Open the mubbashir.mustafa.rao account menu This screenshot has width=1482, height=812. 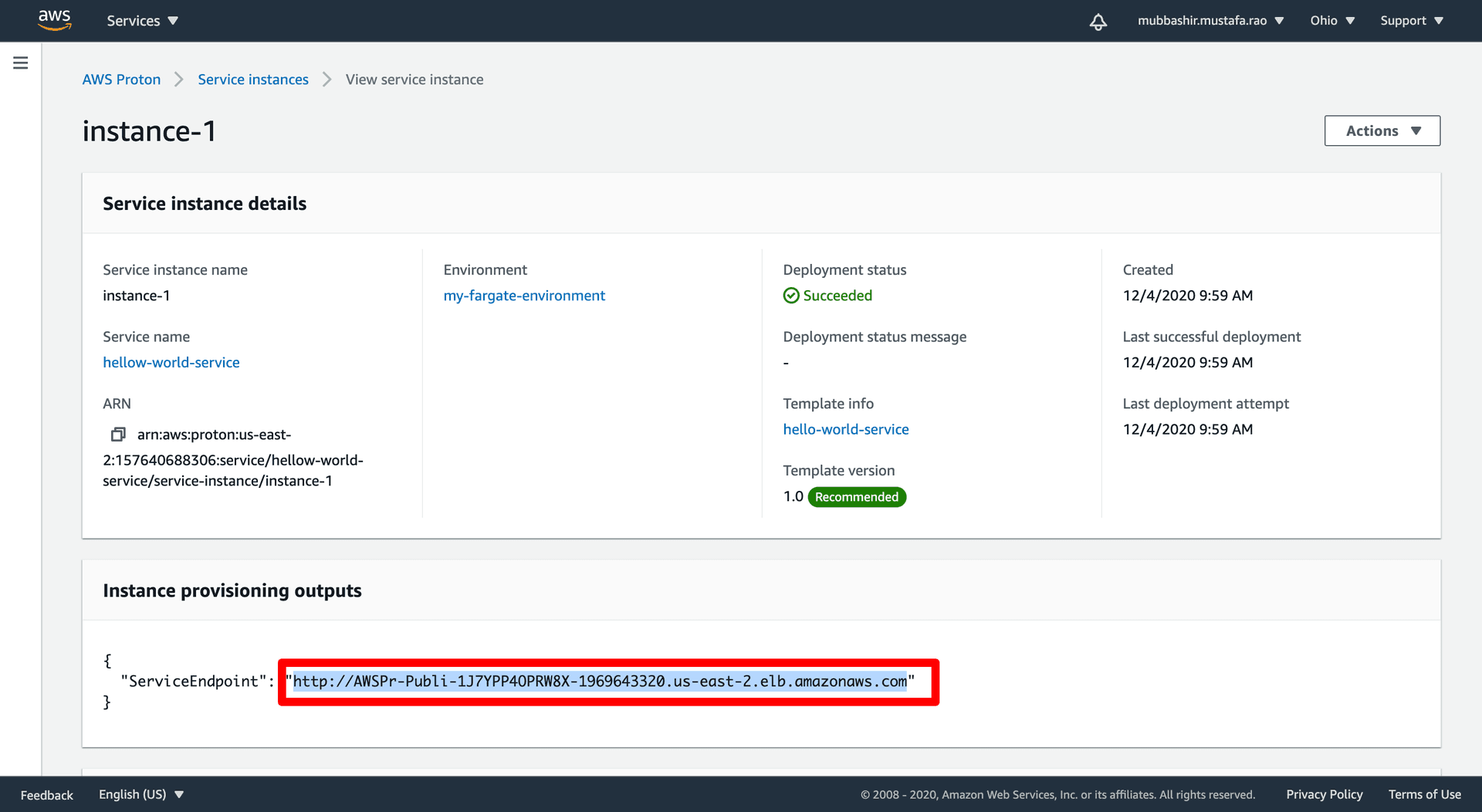tap(1210, 21)
